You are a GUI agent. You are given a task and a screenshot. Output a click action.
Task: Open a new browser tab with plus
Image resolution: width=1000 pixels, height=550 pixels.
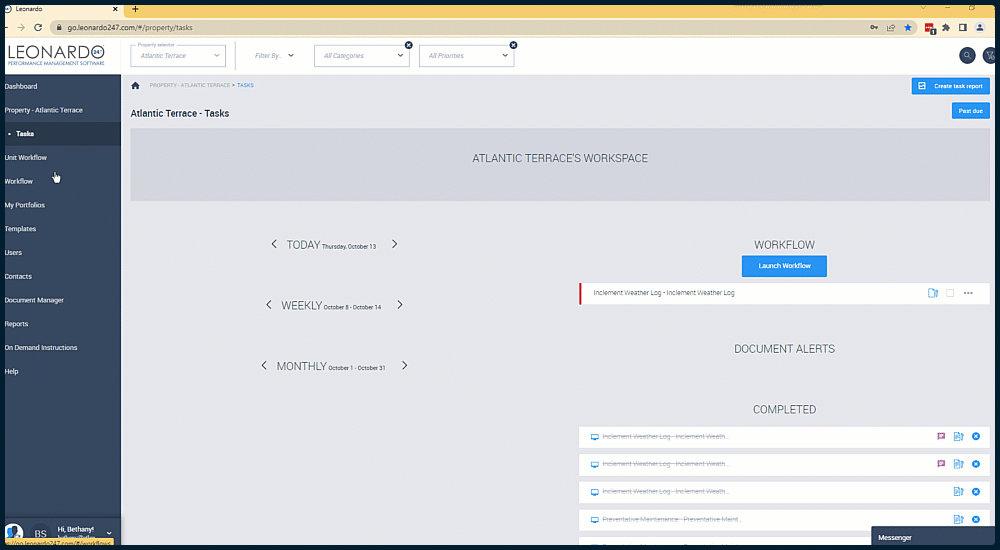[x=135, y=9]
